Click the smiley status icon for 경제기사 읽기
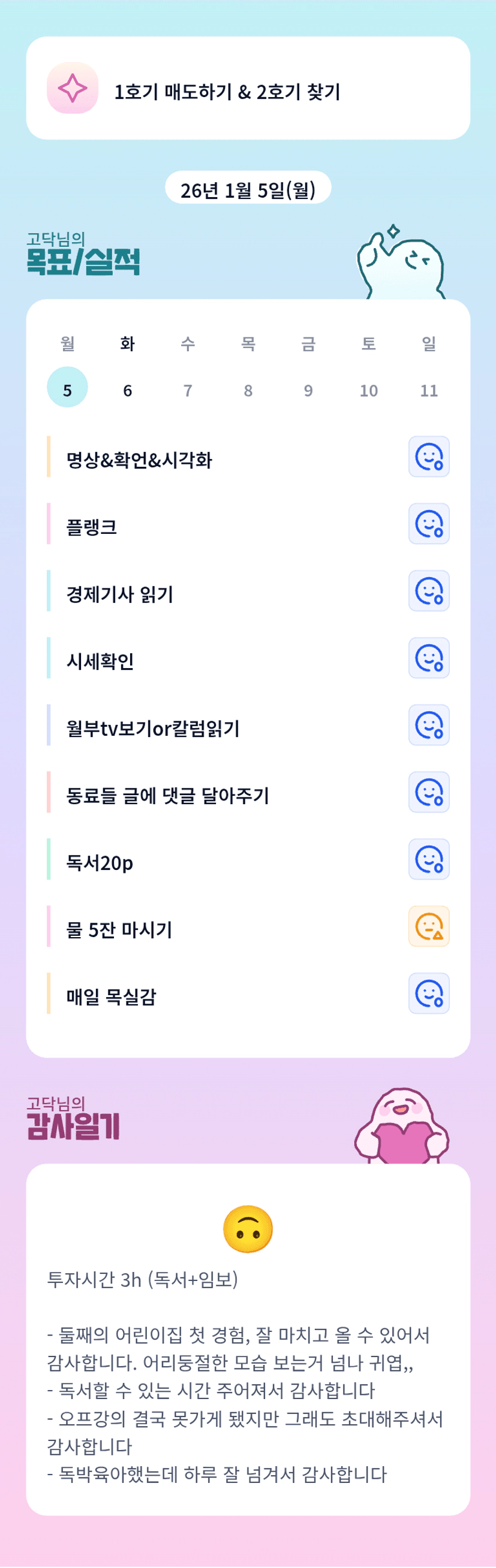Image resolution: width=496 pixels, height=1568 pixels. [429, 591]
